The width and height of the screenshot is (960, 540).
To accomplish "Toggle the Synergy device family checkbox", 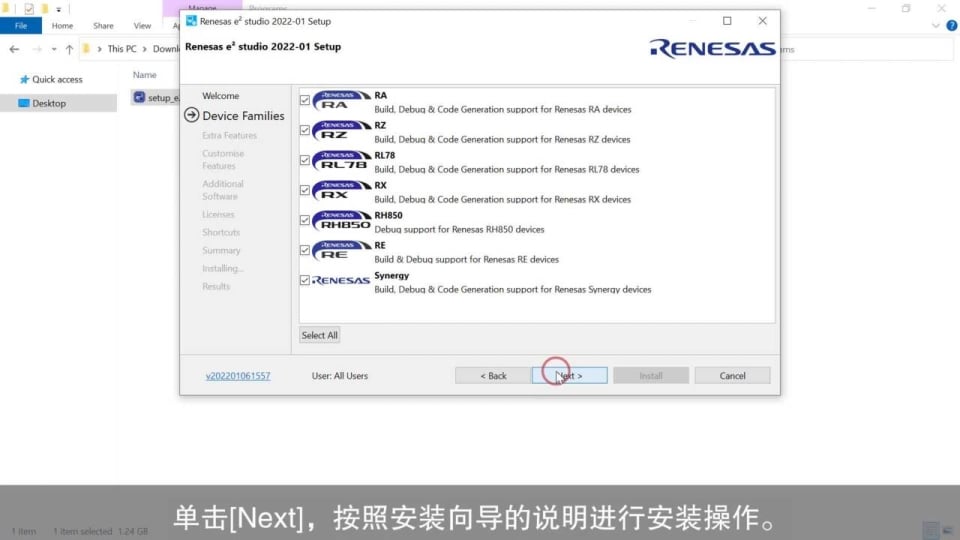I will [305, 280].
